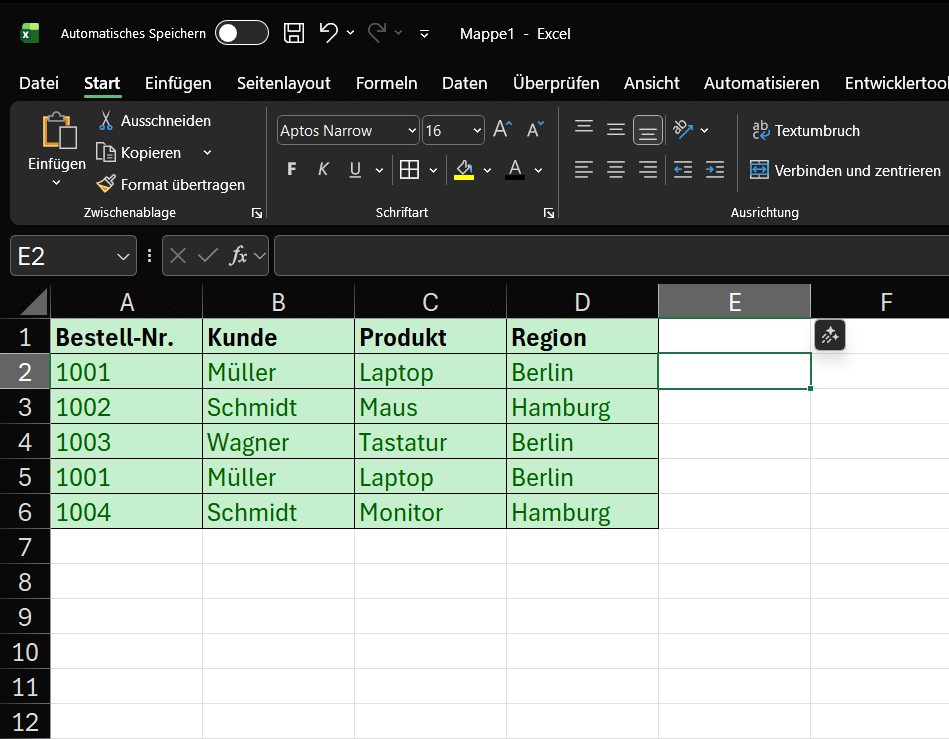The width and height of the screenshot is (949, 739).
Task: Click the Einzug vergrößern indent icon
Action: [714, 170]
